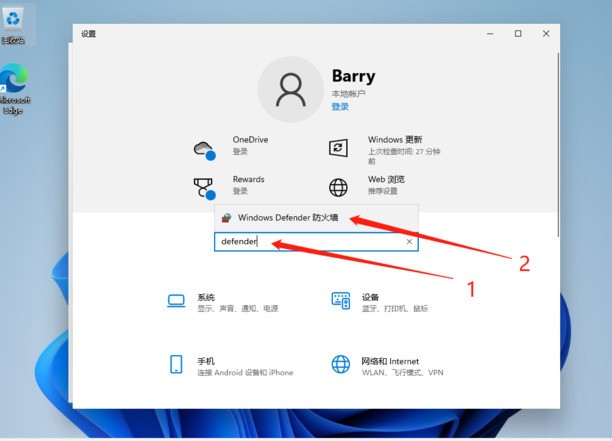This screenshot has width=612, height=441.
Task: Open the 手机 category title
Action: click(206, 361)
